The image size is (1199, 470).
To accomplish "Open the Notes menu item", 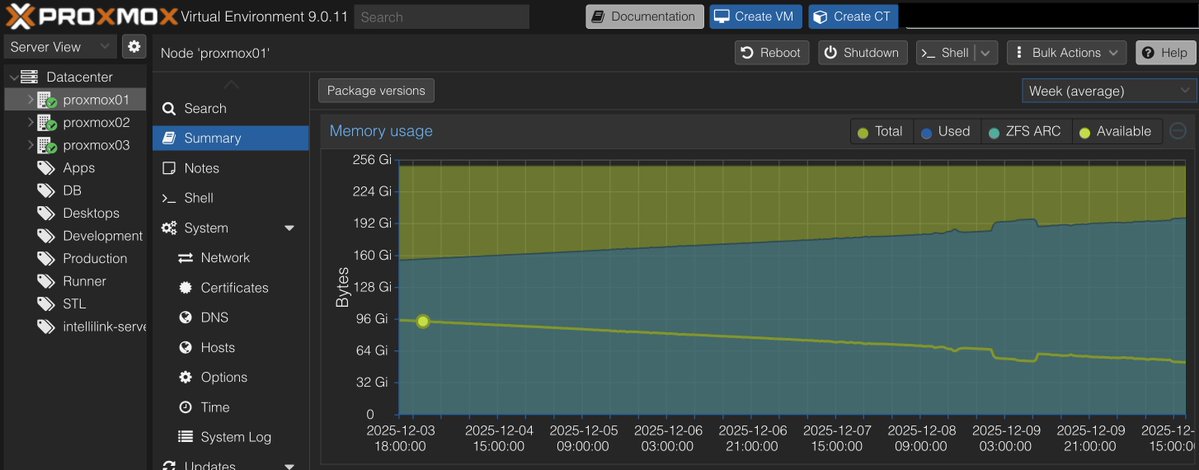I will (231, 168).
